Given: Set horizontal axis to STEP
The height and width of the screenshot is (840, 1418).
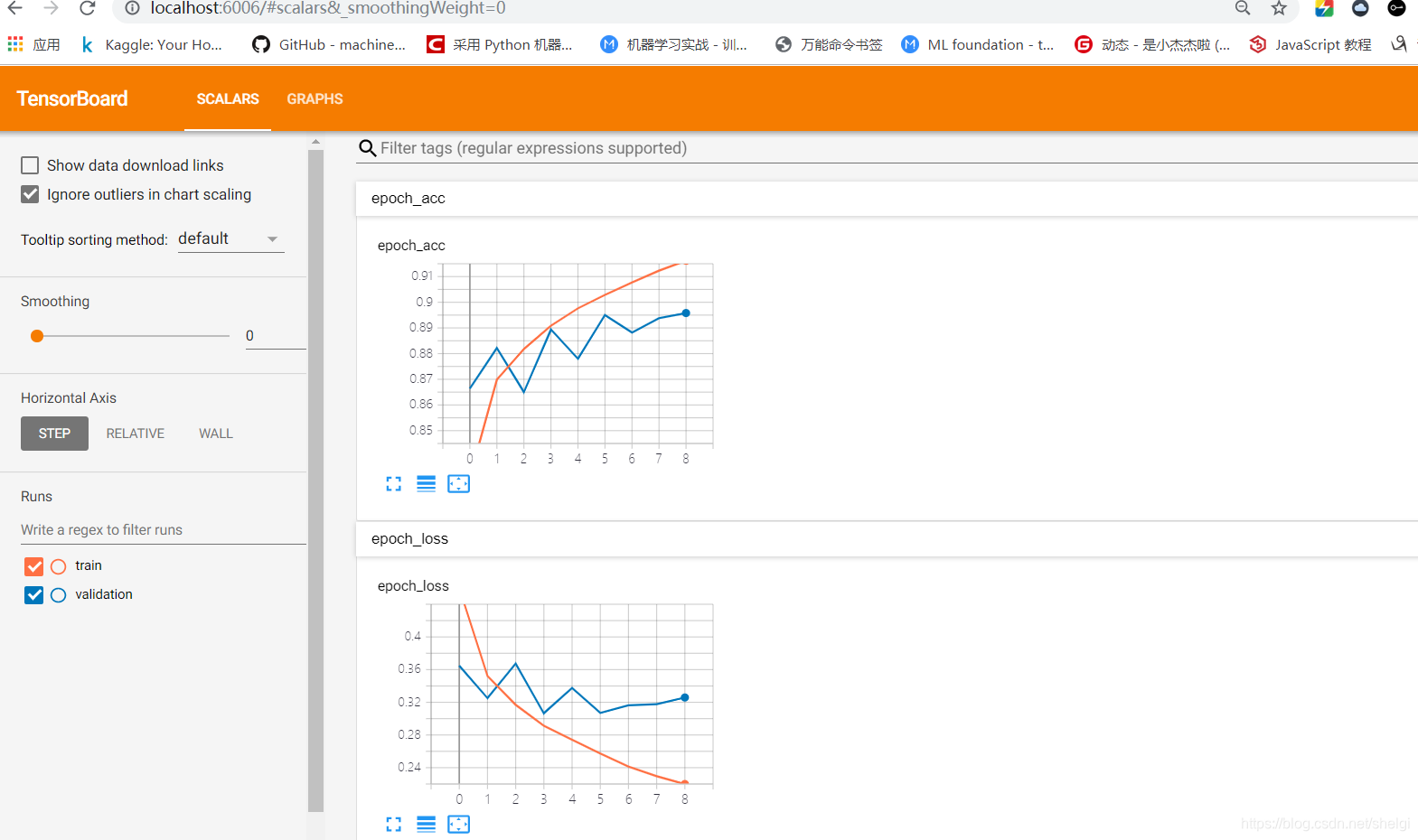Looking at the screenshot, I should point(54,434).
